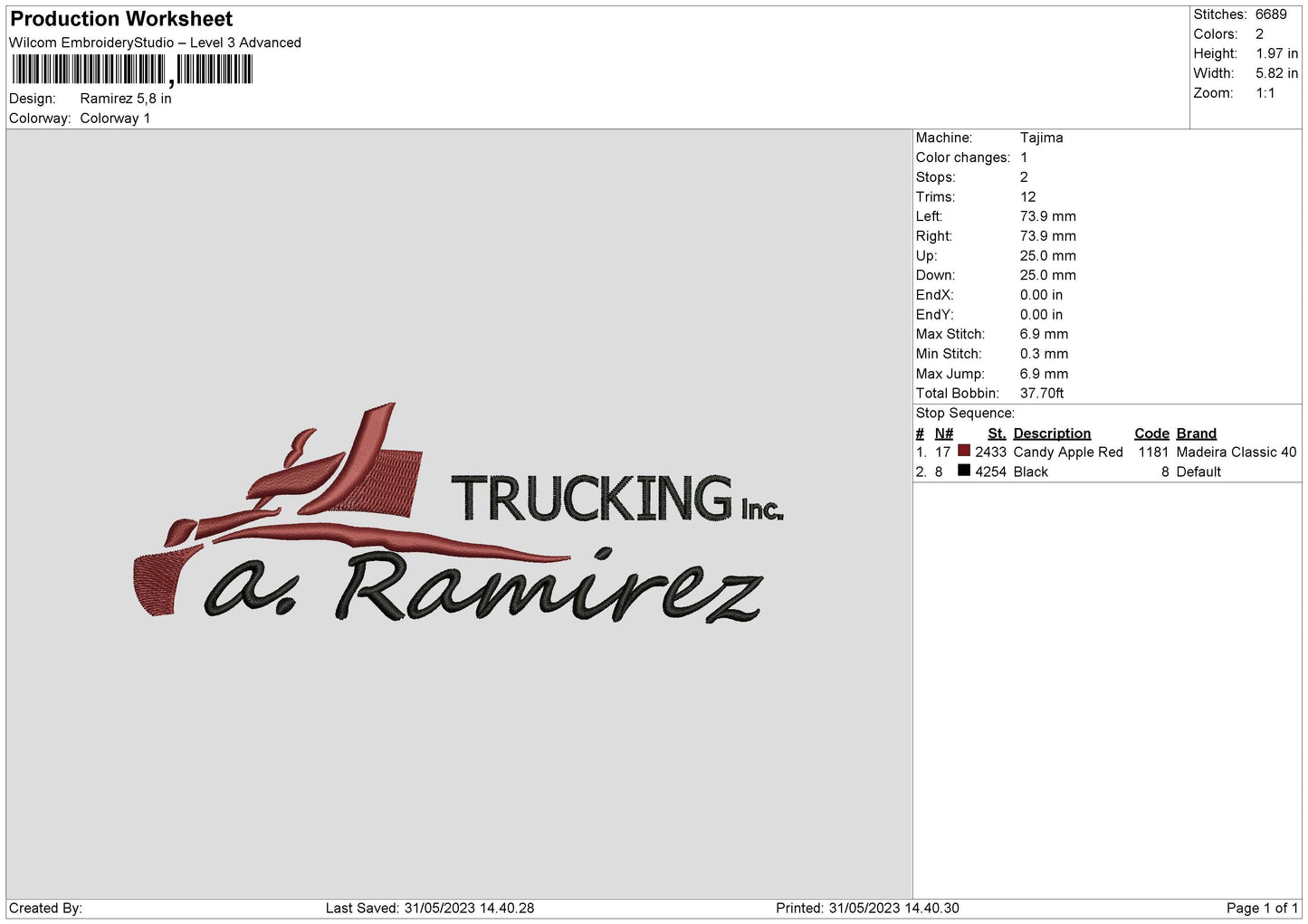Click the thread code 1181
This screenshot has height=924, width=1308.
pos(1153,452)
